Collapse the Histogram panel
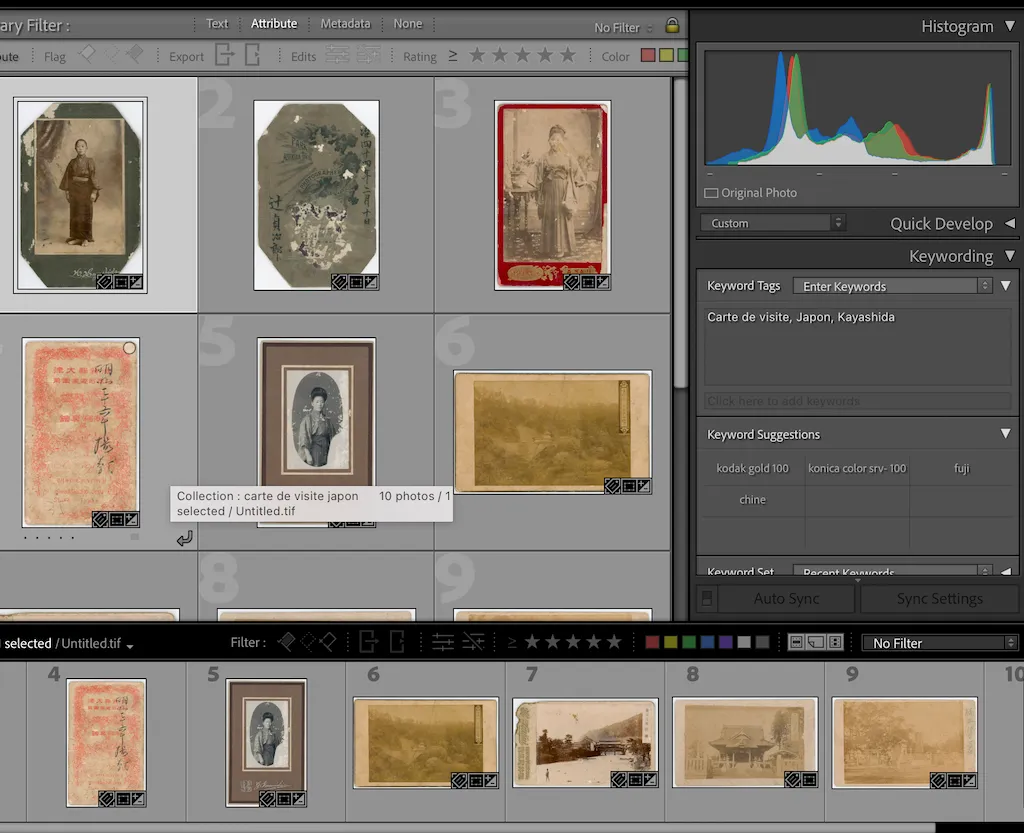Image resolution: width=1024 pixels, height=833 pixels. (1010, 26)
